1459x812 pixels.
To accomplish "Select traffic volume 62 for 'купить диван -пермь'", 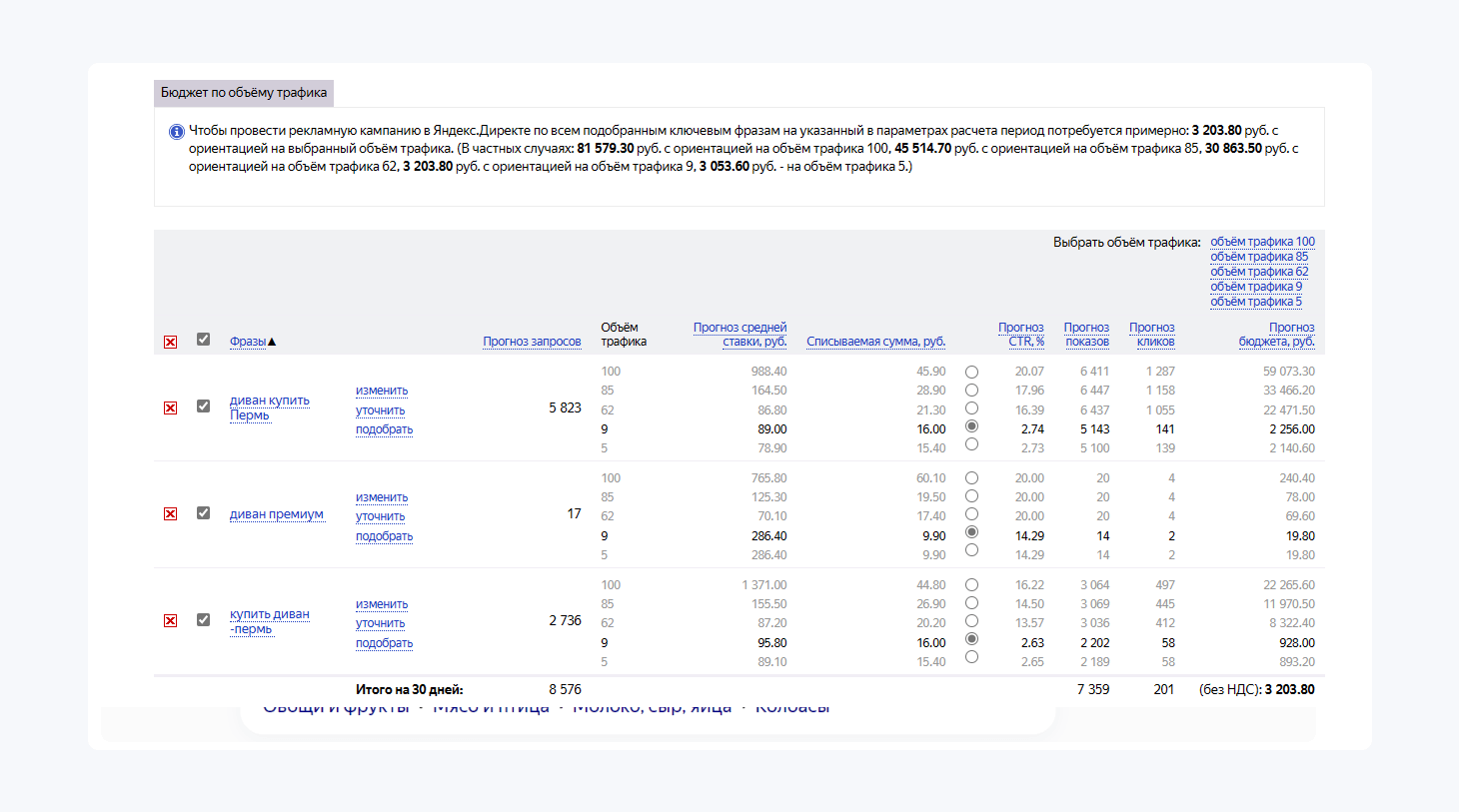I will click(x=971, y=620).
